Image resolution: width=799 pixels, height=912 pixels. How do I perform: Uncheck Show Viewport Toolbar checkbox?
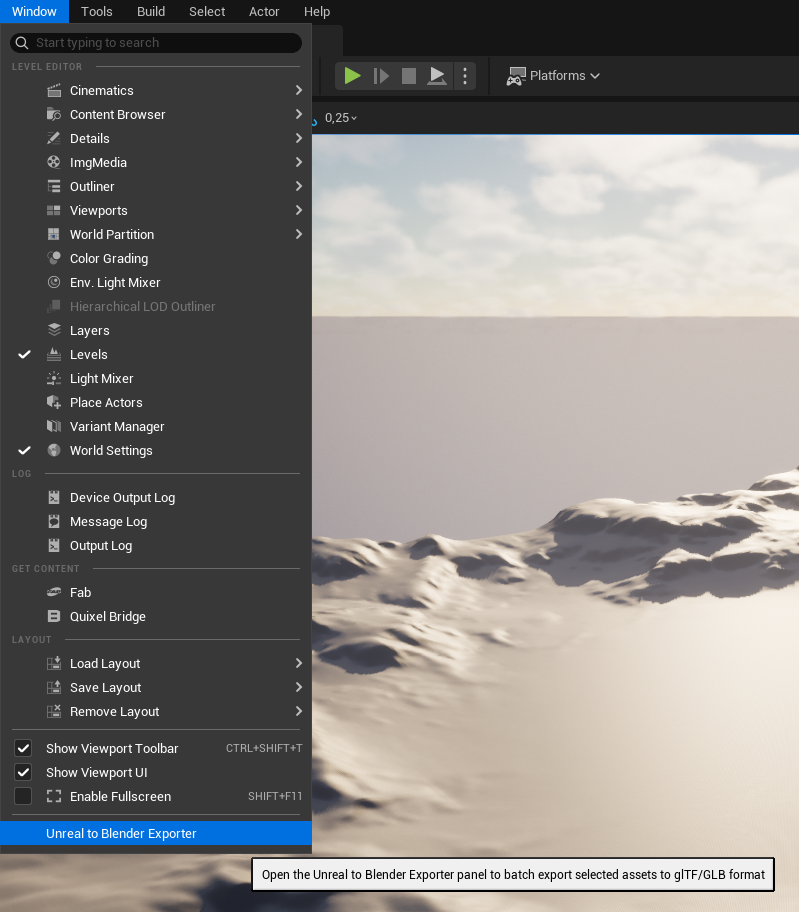coord(23,749)
